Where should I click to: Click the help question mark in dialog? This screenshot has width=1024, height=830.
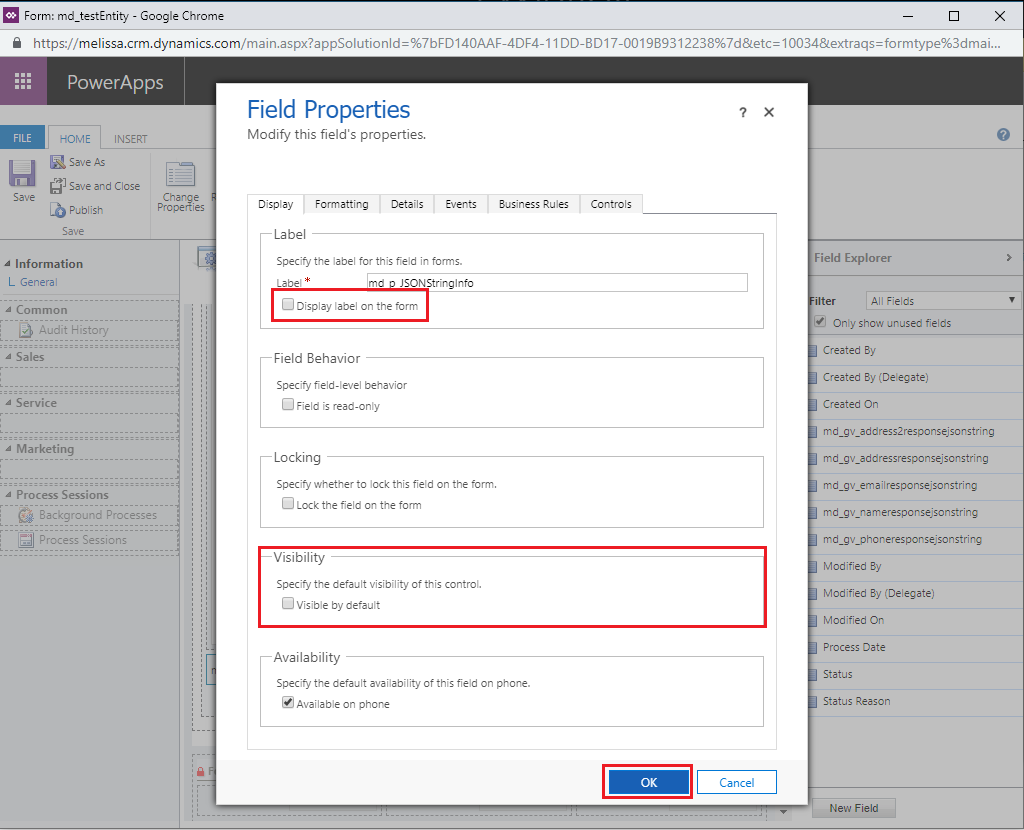coord(743,112)
